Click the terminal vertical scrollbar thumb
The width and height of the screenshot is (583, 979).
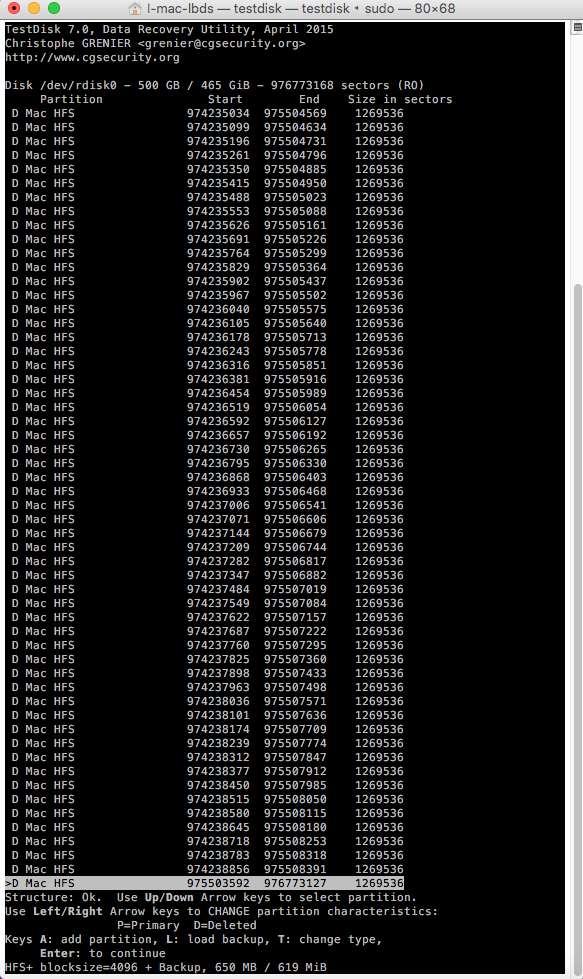(x=577, y=629)
